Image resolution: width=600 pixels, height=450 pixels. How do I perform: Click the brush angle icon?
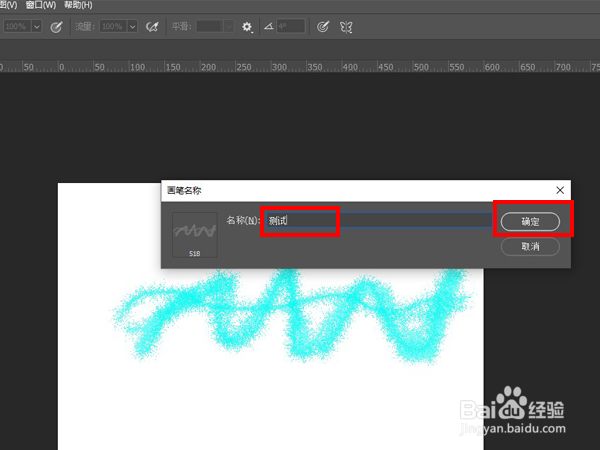coord(269,26)
